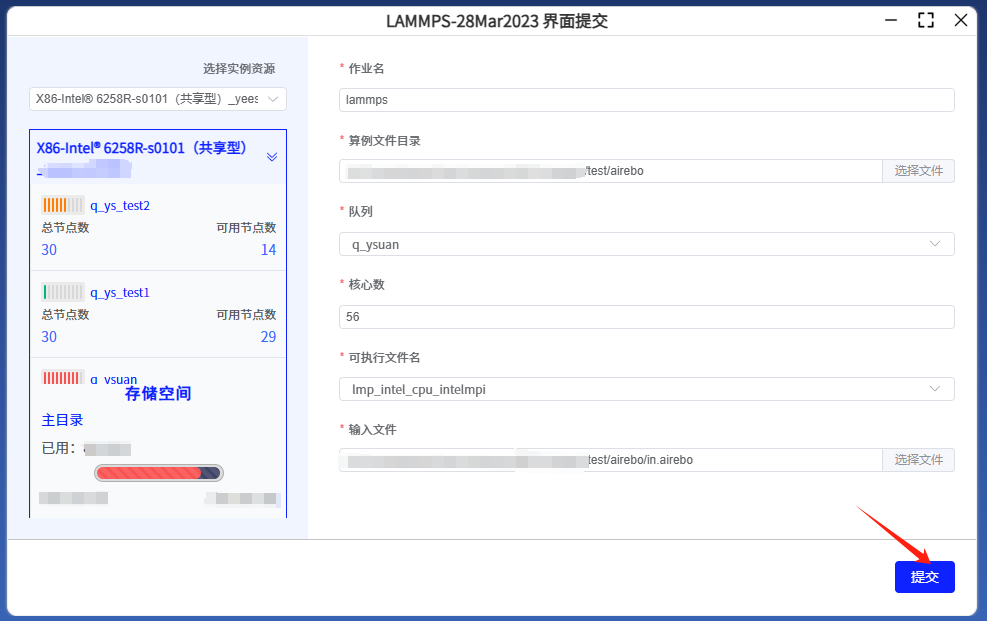This screenshot has height=621, width=987.
Task: Maximize the LAMMPS submission dialog
Action: click(925, 20)
